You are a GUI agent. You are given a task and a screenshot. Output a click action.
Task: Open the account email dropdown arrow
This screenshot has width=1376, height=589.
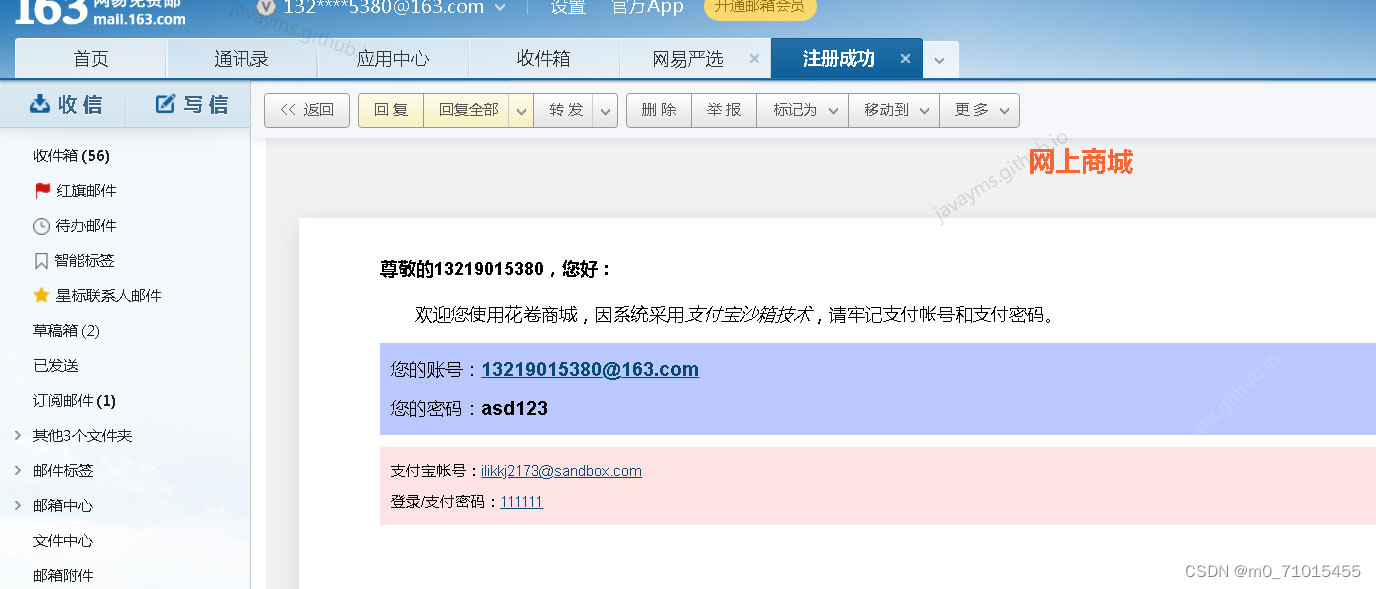(x=502, y=8)
